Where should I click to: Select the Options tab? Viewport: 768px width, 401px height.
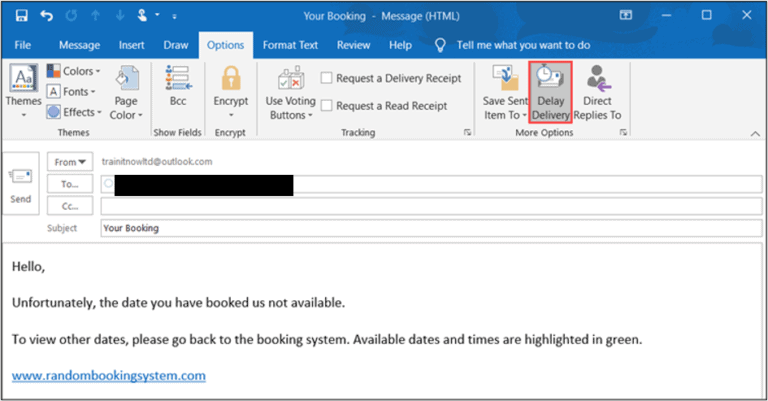[225, 45]
